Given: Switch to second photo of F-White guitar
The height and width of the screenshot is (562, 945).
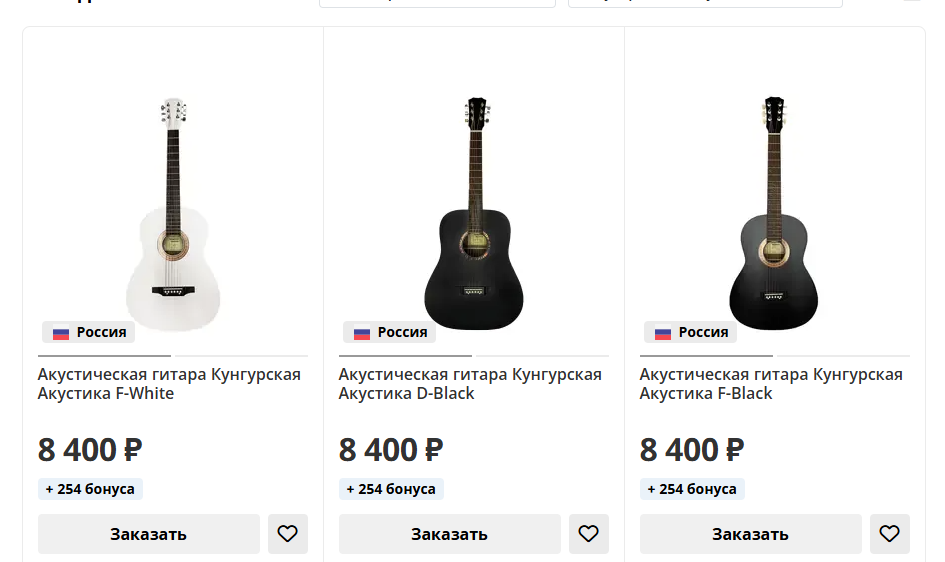Looking at the screenshot, I should 241,355.
